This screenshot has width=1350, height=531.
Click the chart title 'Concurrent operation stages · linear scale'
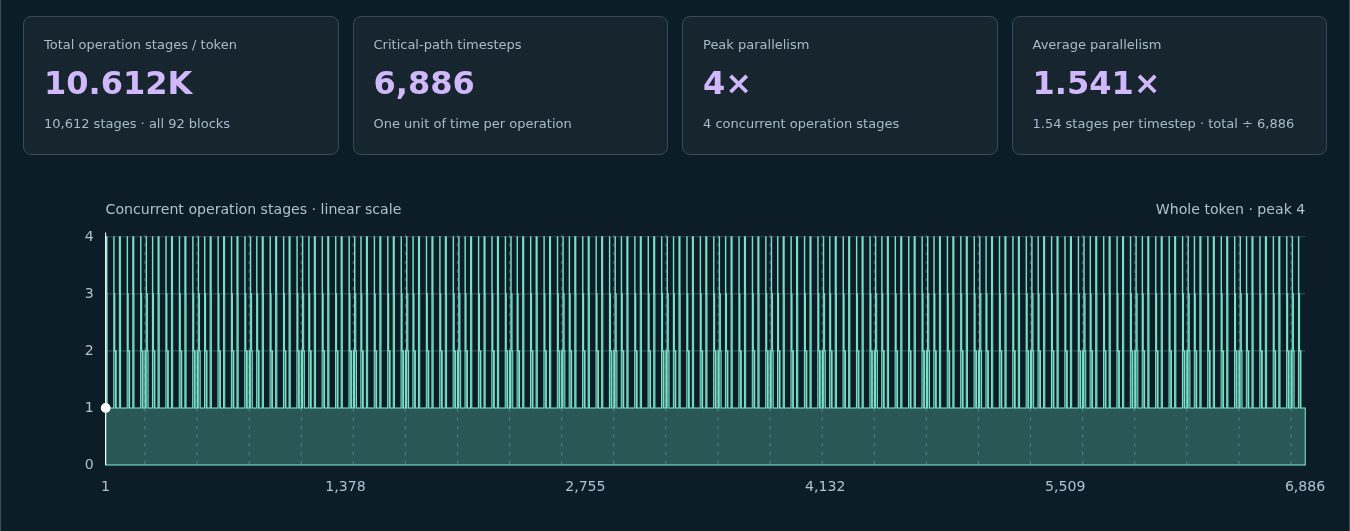[253, 210]
